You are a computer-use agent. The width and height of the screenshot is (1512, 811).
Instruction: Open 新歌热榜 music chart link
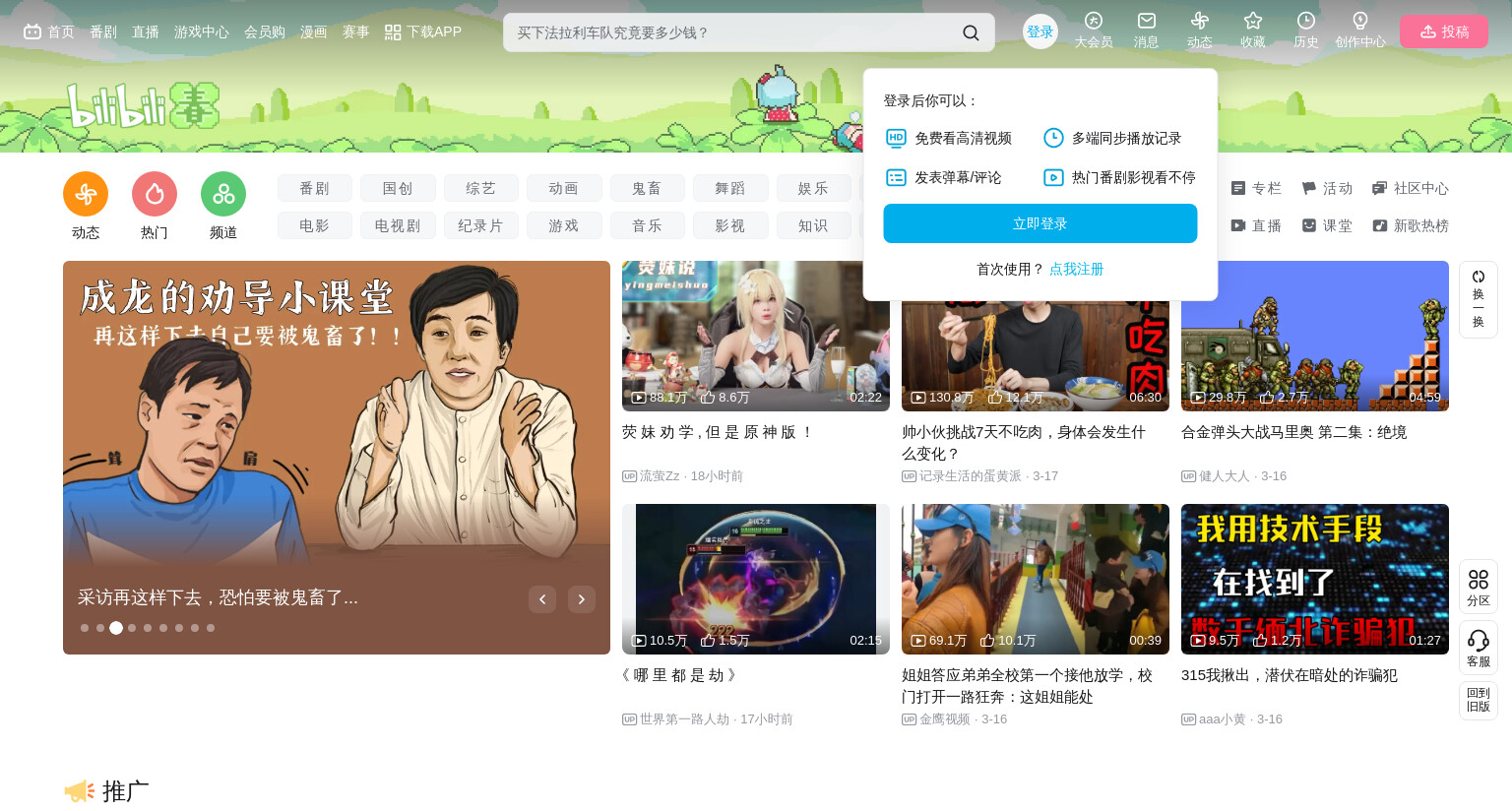(1411, 225)
